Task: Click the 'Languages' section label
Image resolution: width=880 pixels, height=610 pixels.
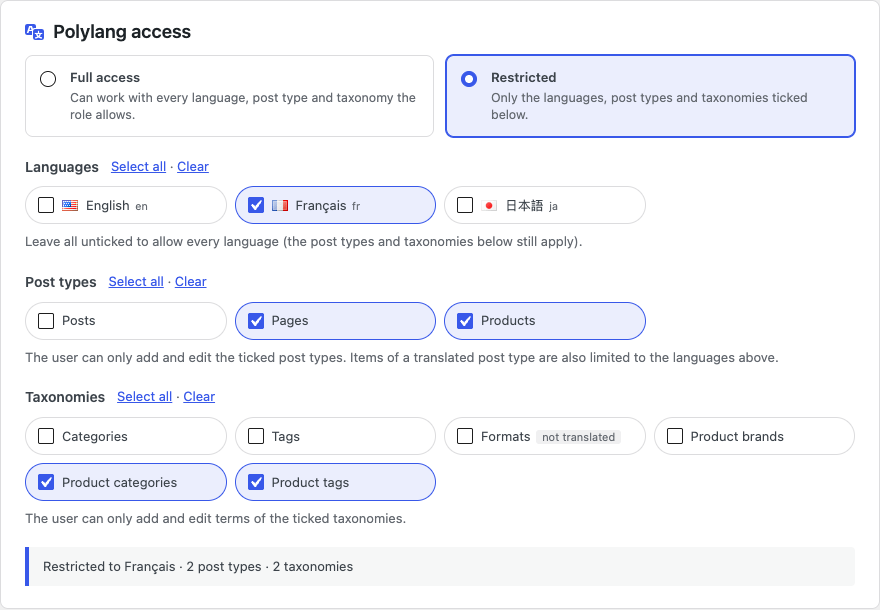Action: [x=62, y=167]
